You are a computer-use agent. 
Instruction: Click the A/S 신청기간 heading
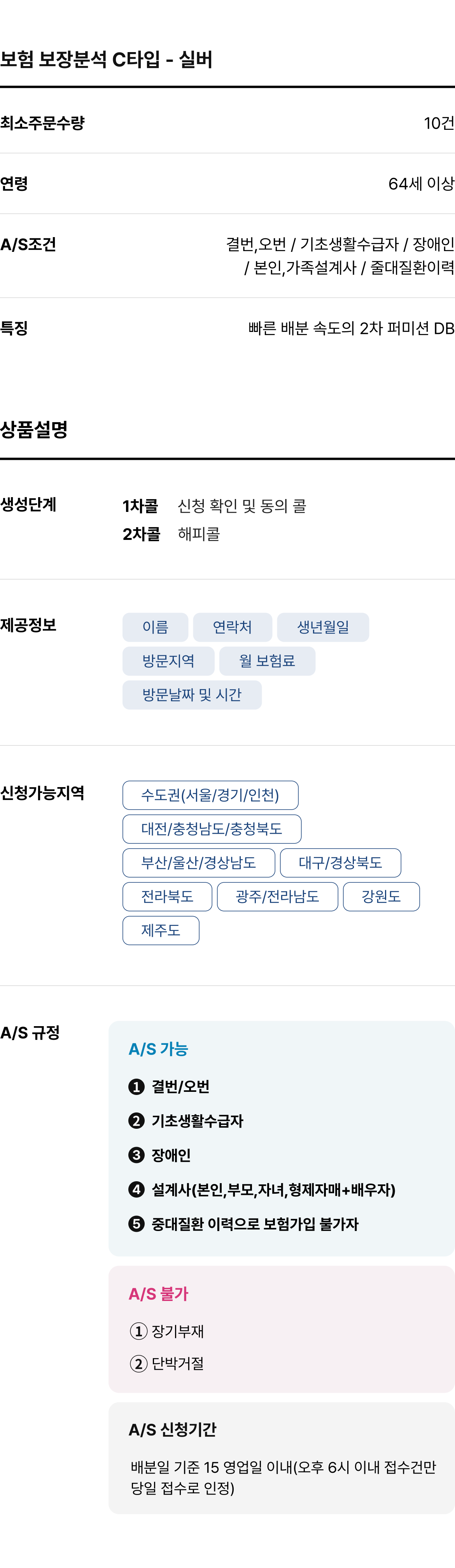pyautogui.click(x=172, y=1430)
